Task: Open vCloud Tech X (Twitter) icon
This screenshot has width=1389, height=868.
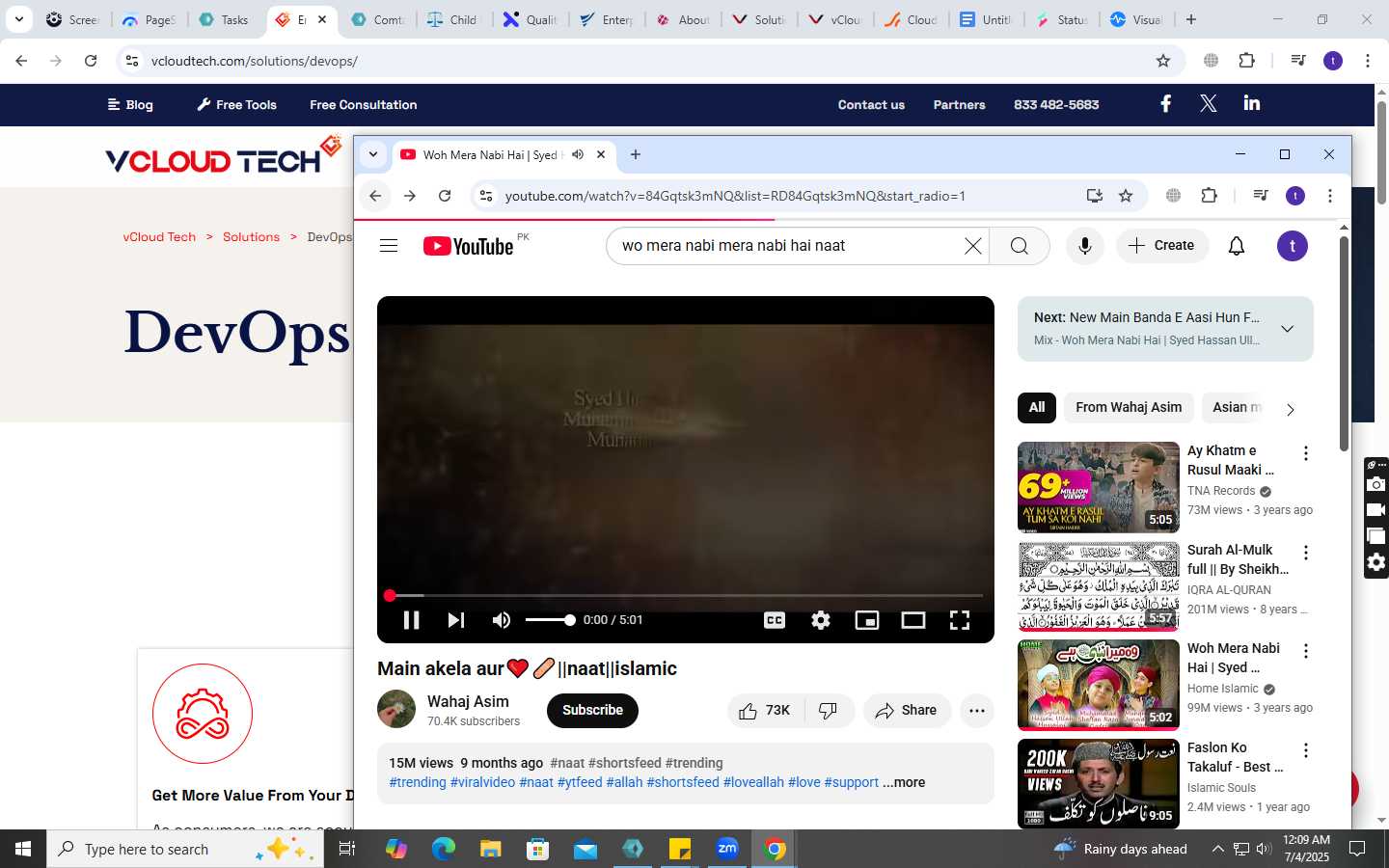Action: click(1209, 103)
